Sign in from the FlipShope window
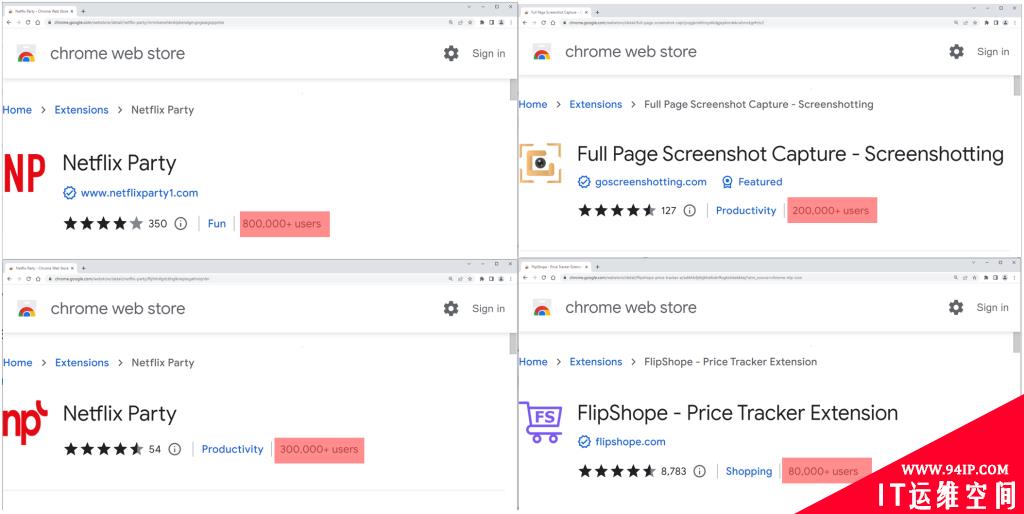Screen dimensions: 1024x514 tap(993, 307)
